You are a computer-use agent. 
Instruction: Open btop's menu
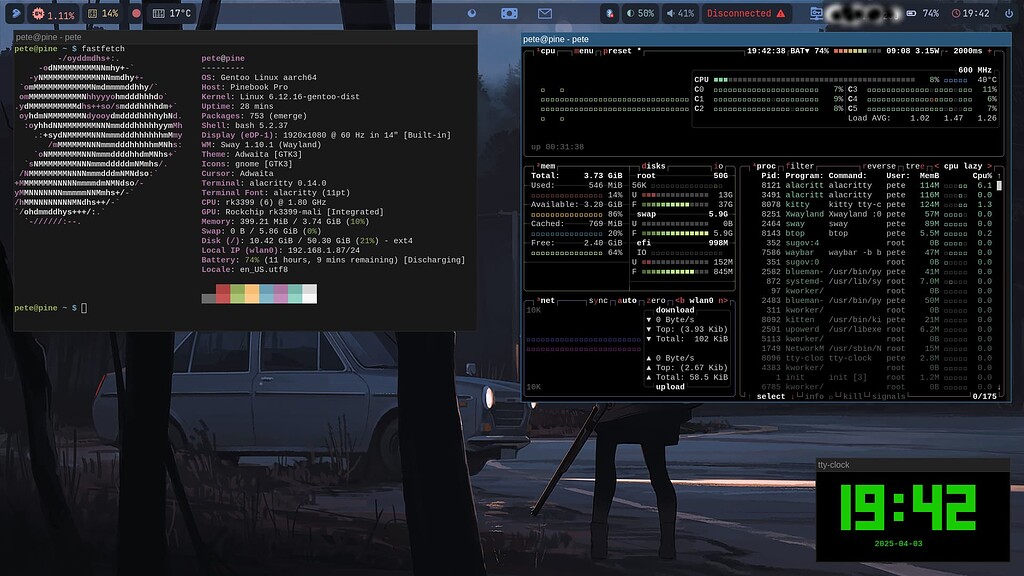pos(582,50)
